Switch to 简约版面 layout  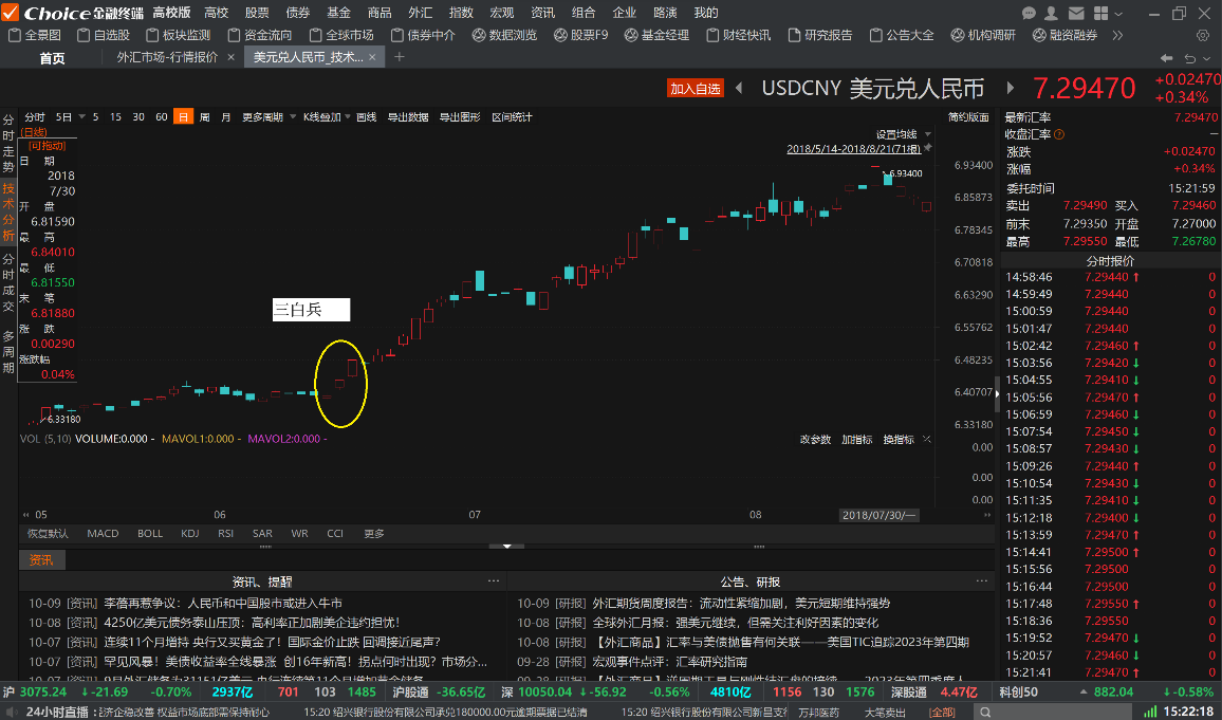click(968, 117)
